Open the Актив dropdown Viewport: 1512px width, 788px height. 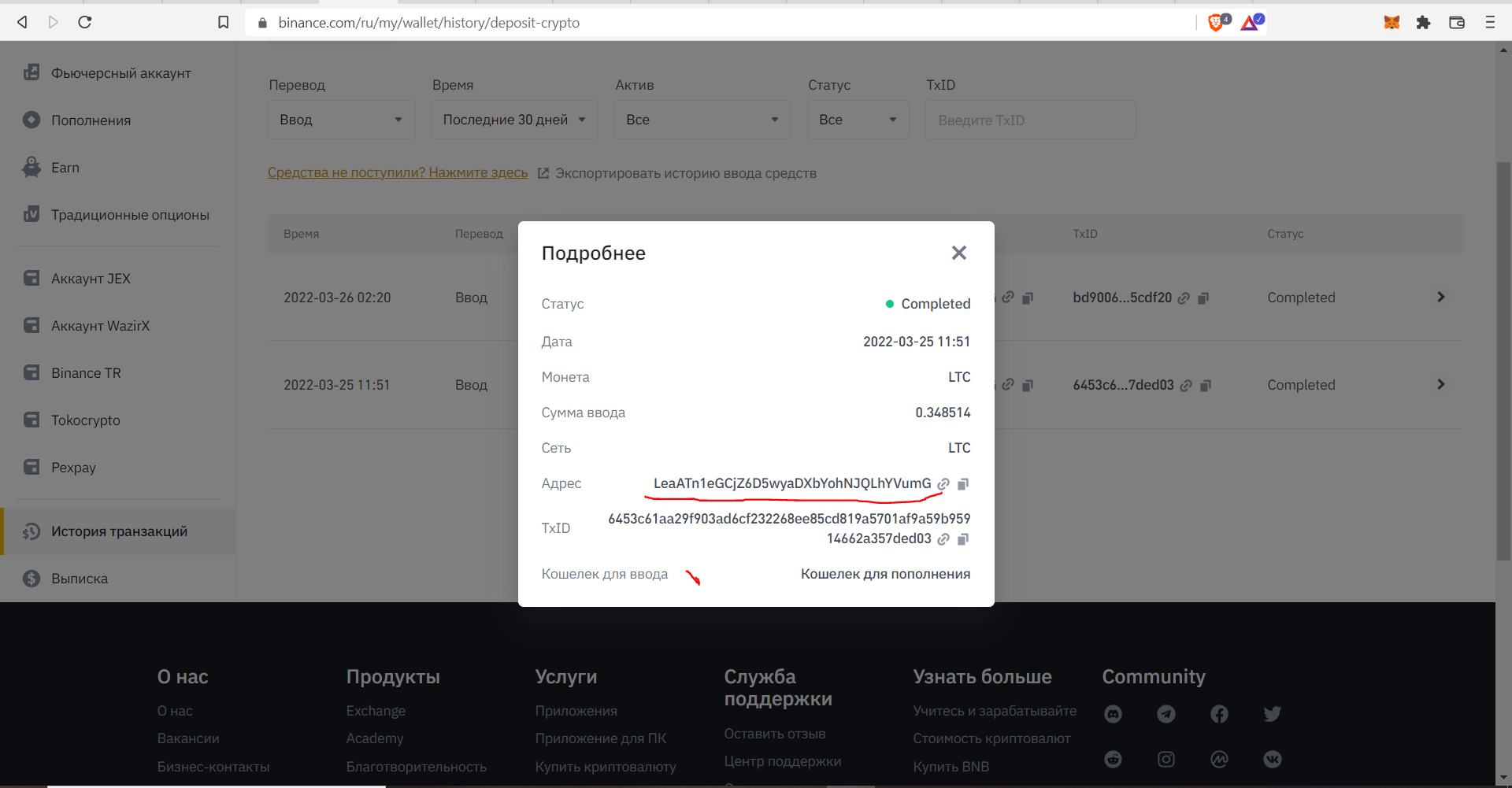coord(702,120)
